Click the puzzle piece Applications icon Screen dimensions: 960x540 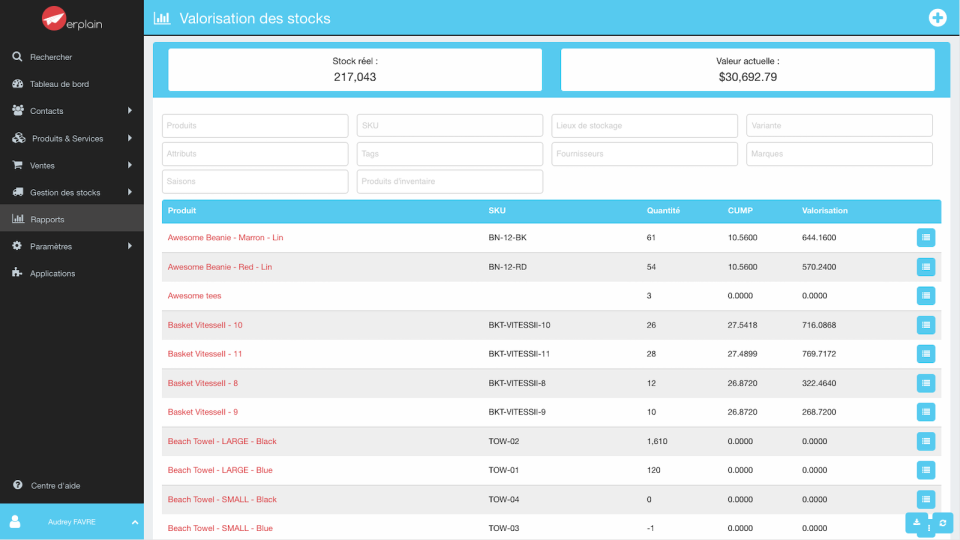[17, 273]
